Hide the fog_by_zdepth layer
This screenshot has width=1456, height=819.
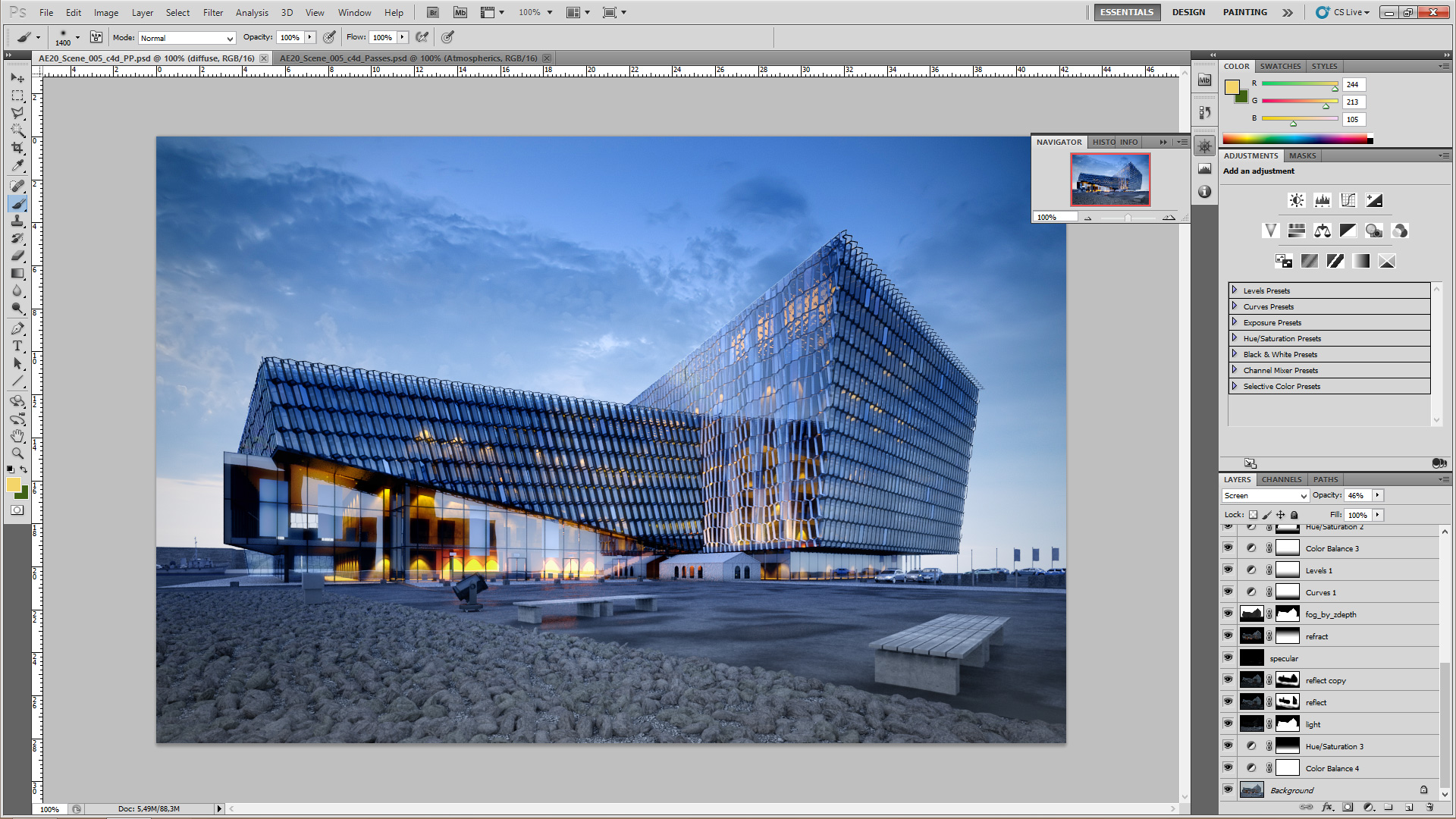[1228, 613]
